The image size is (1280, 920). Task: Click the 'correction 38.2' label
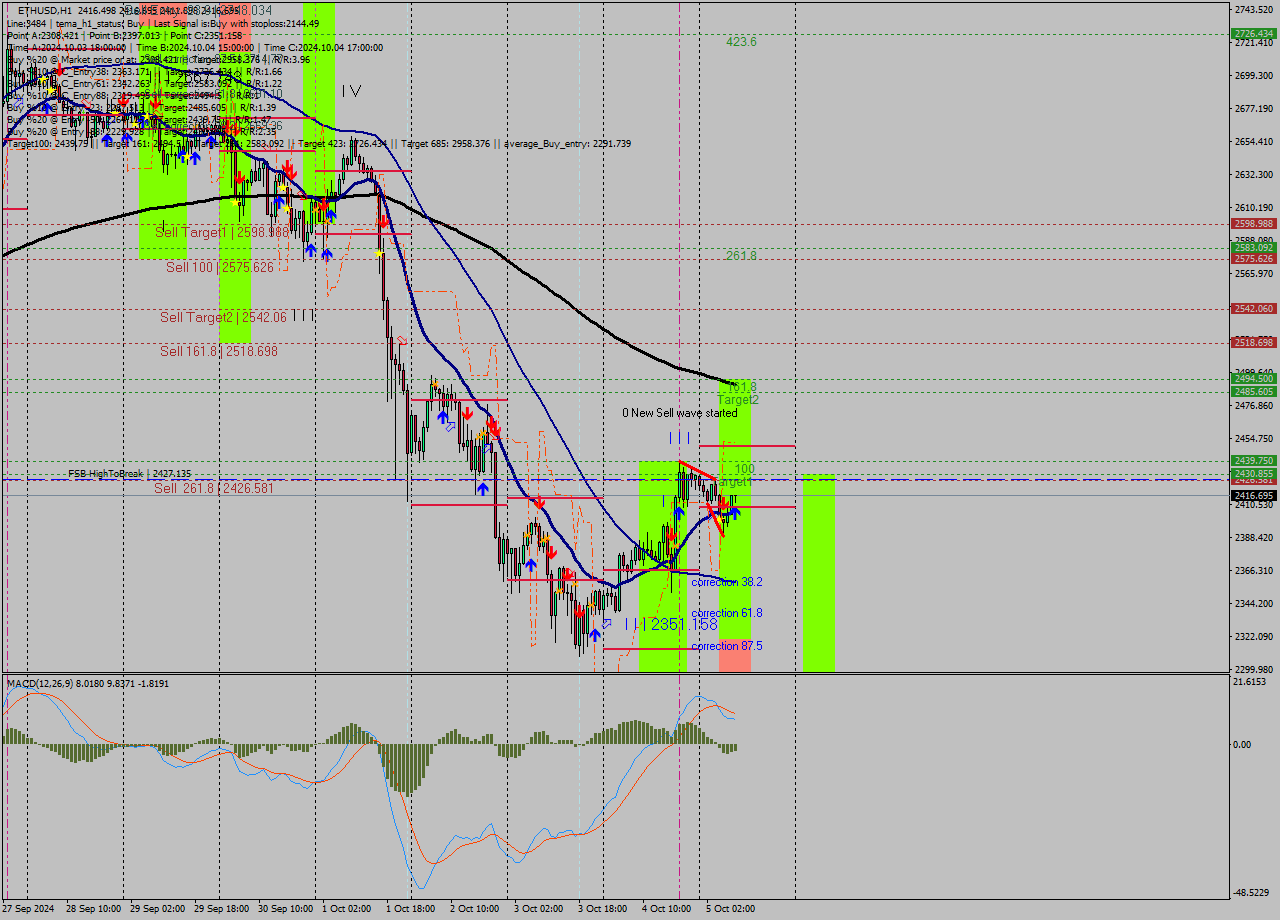tap(727, 582)
